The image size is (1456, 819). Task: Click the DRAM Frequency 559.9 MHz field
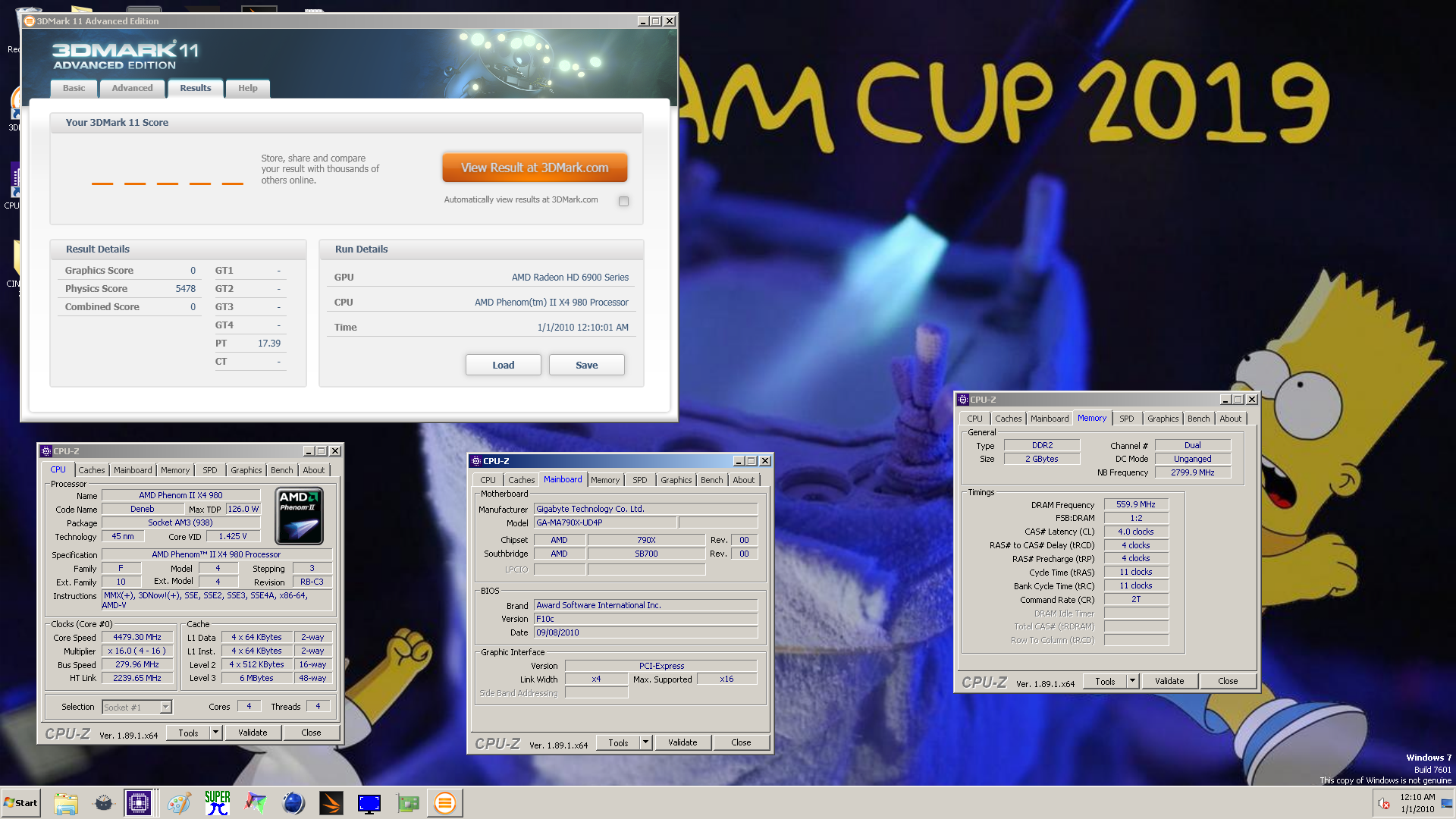pos(1135,504)
